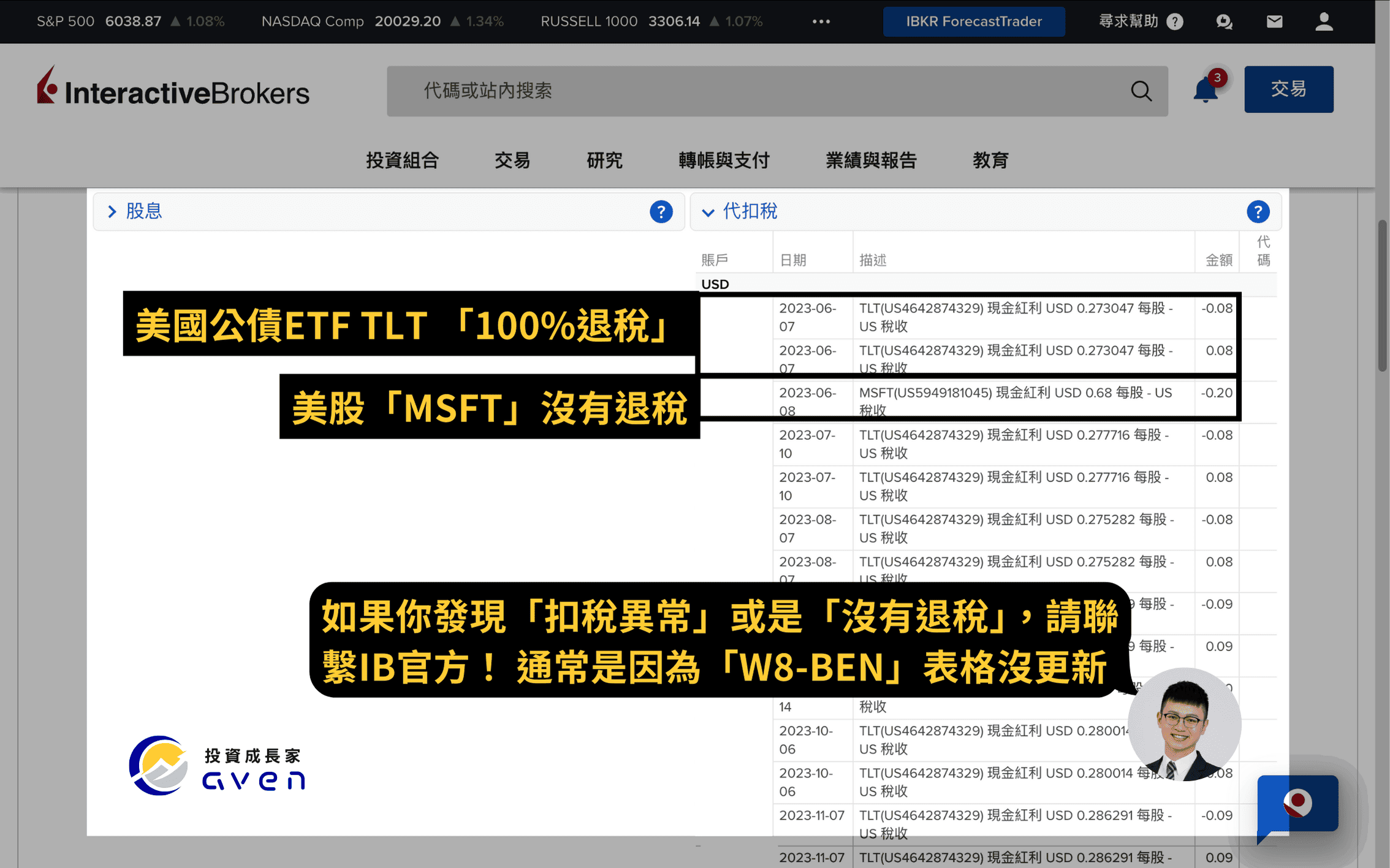
Task: Click the 賬戶 column header
Action: tap(715, 260)
